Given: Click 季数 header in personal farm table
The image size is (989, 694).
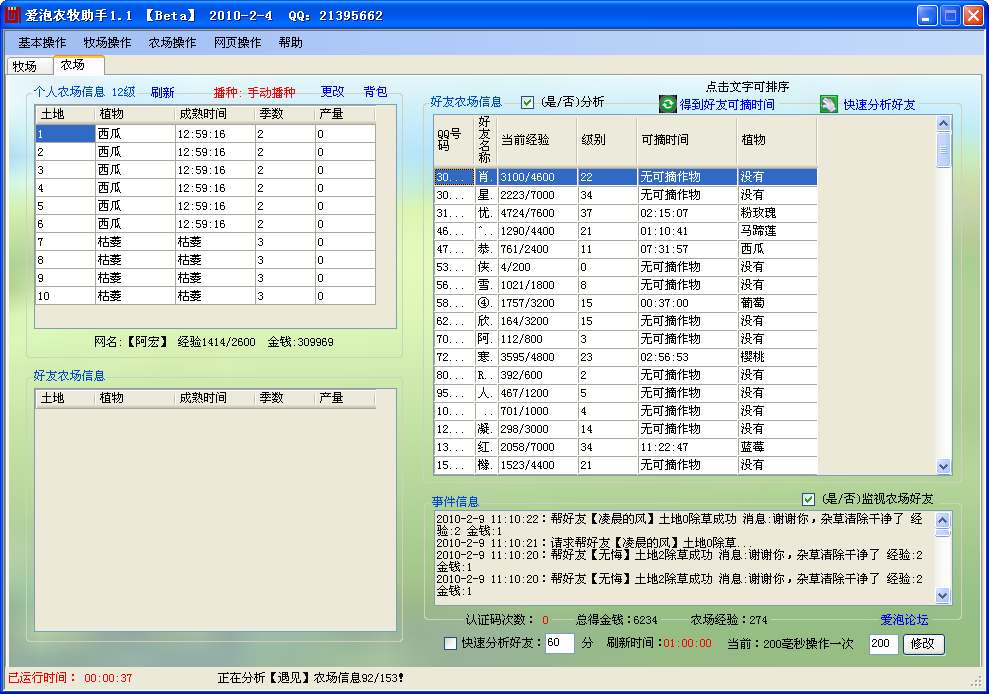Looking at the screenshot, I should [284, 114].
